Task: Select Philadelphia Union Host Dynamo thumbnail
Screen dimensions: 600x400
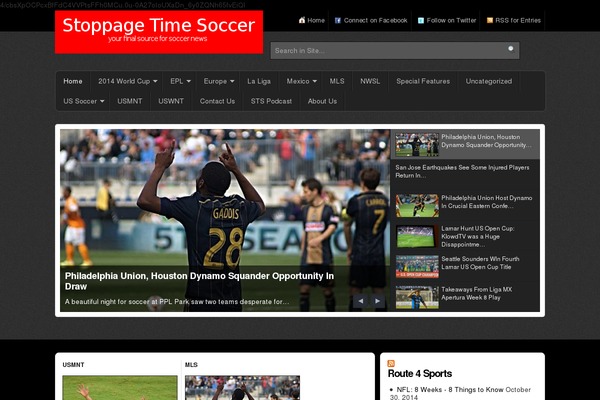Action: 417,206
